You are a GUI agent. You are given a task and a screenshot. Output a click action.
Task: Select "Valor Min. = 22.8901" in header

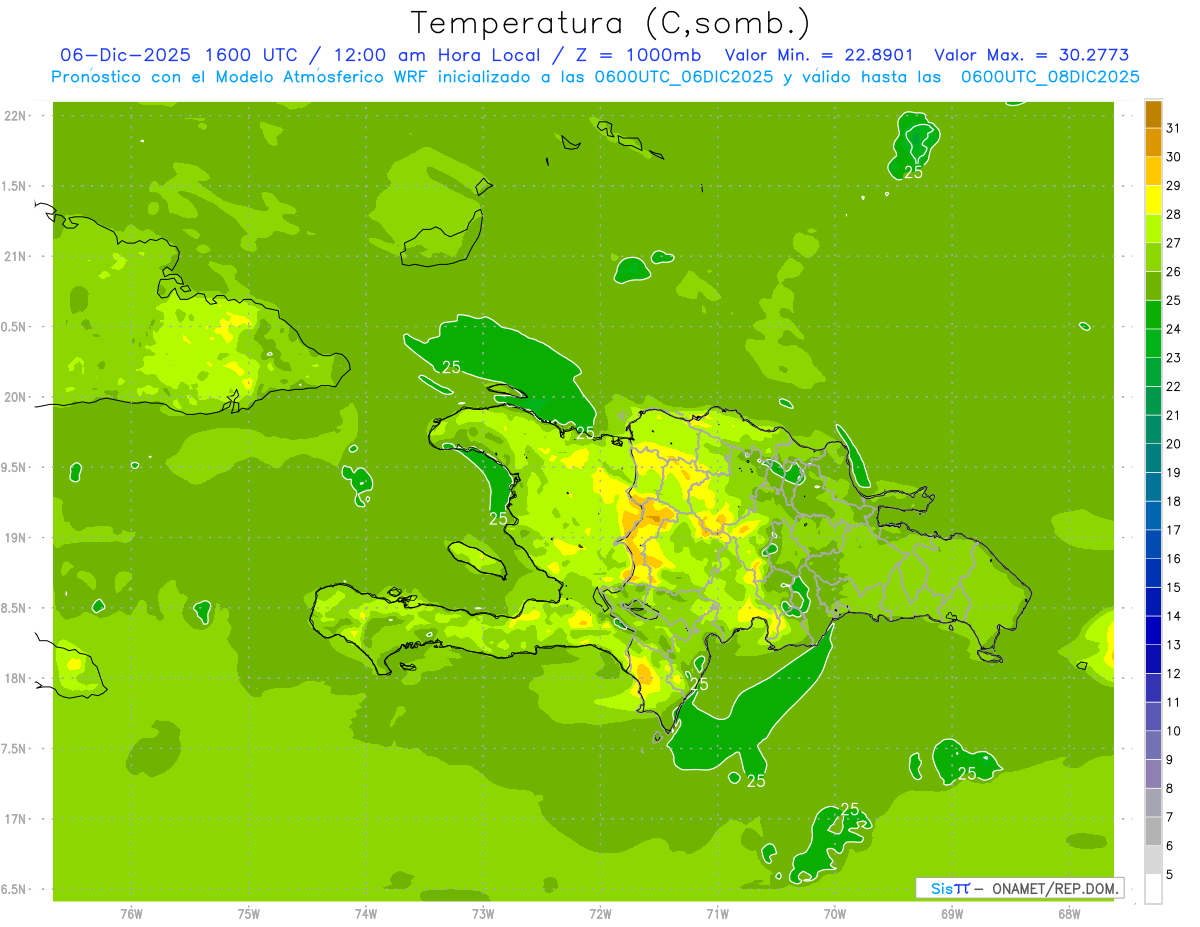pos(818,55)
